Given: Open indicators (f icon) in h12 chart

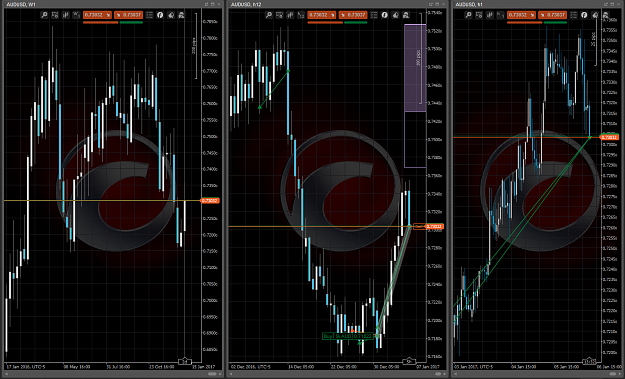Looking at the screenshot, I should tap(384, 15).
